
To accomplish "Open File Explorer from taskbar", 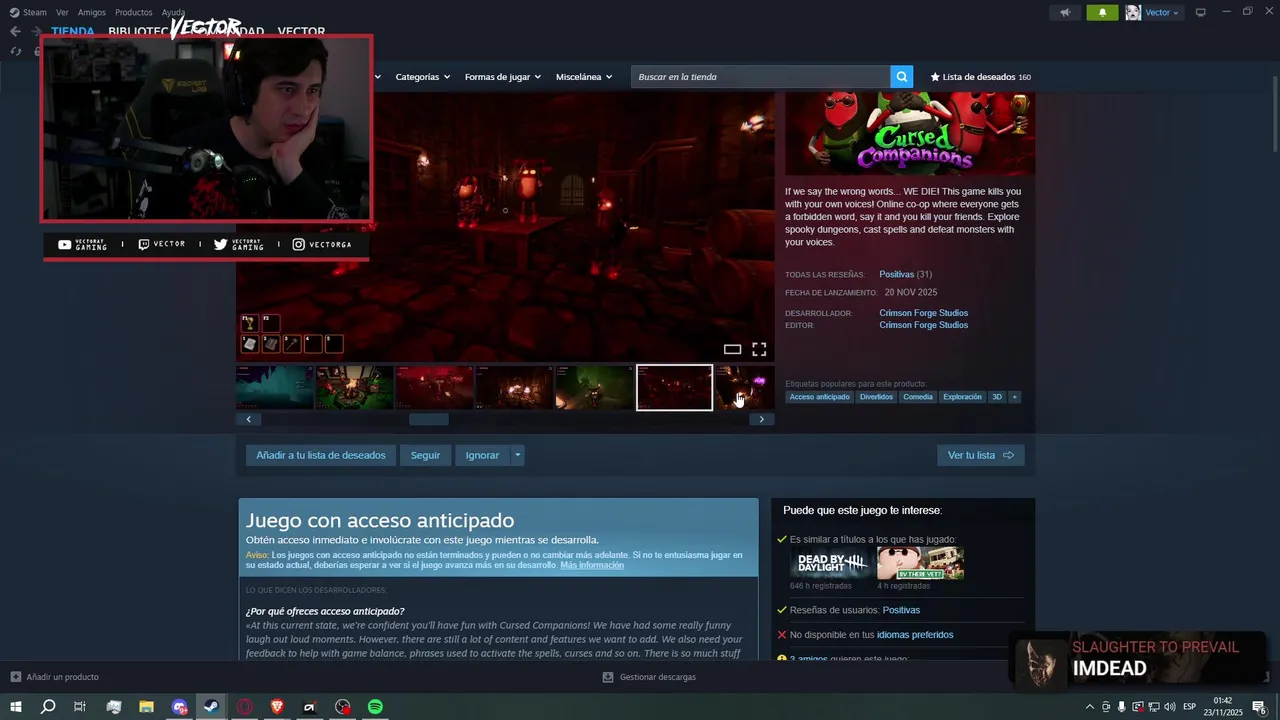I will point(146,707).
